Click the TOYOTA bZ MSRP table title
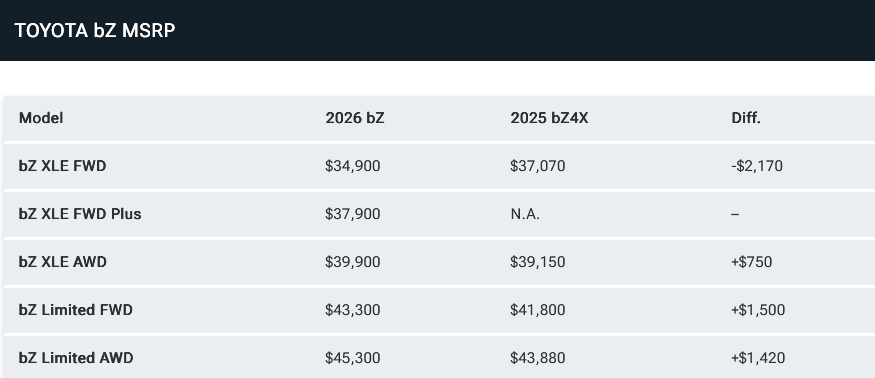This screenshot has height=378, width=875. click(x=95, y=30)
